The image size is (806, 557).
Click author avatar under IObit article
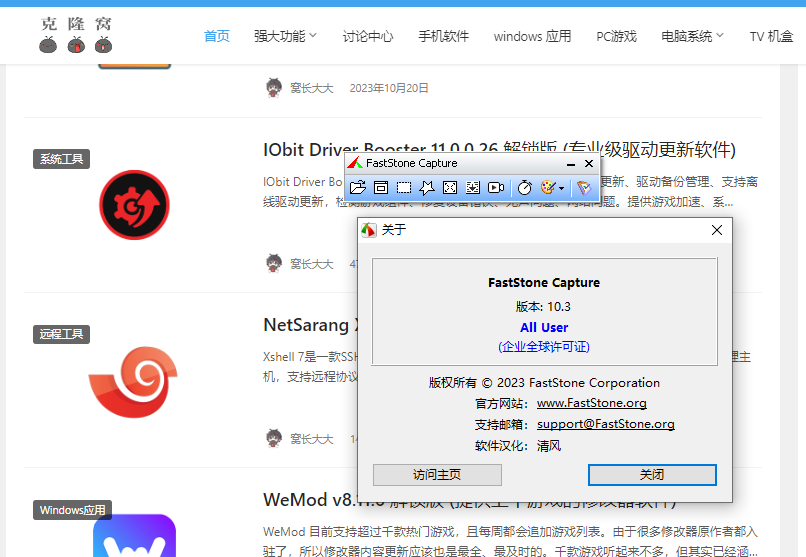274,263
